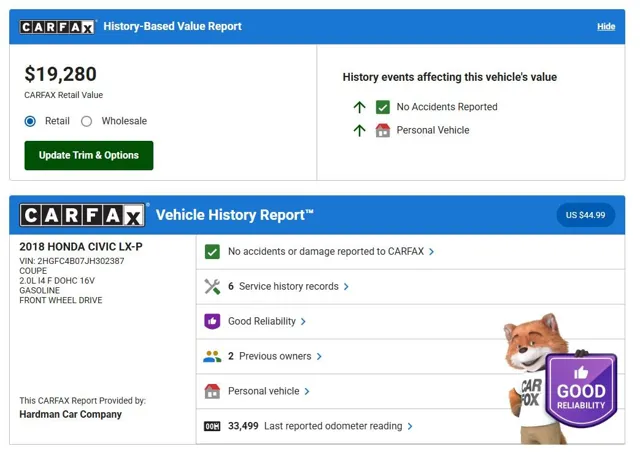Image resolution: width=640 pixels, height=452 pixels.
Task: Click the US $44.99 price button
Action: (x=585, y=215)
